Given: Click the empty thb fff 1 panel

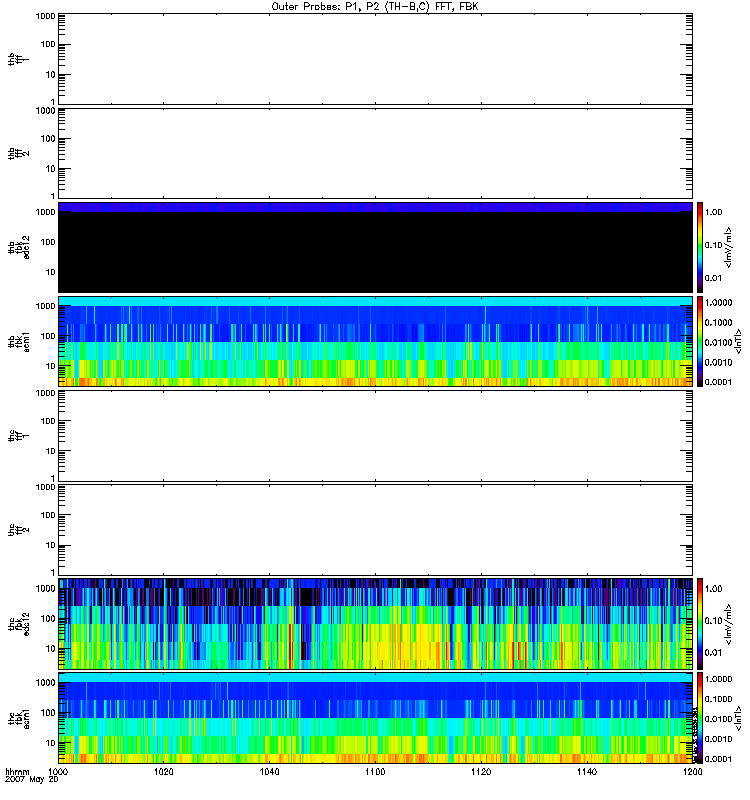Looking at the screenshot, I should point(374,58).
